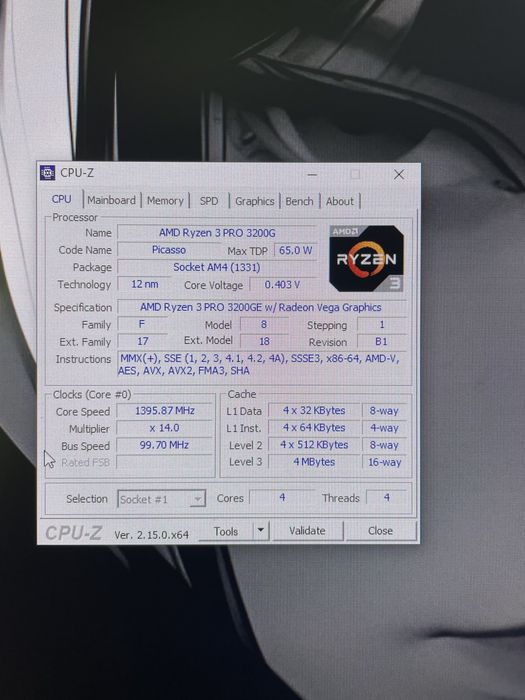Screen dimensions: 525x700
Task: Click the Level 2 value 4 x 512 KBytes
Action: (314, 445)
